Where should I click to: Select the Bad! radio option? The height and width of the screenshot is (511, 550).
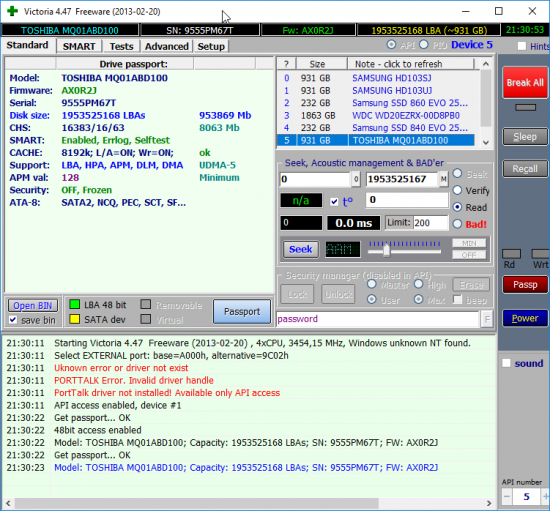click(x=457, y=224)
